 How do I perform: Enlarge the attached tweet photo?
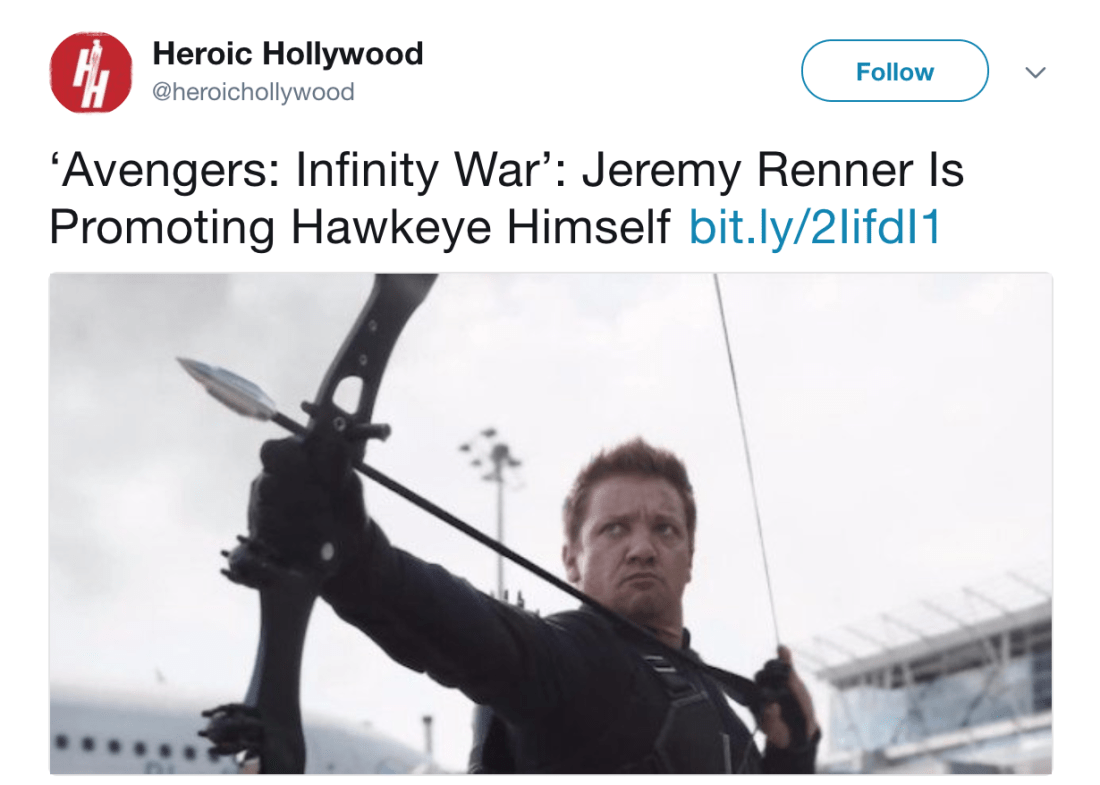[x=550, y=523]
